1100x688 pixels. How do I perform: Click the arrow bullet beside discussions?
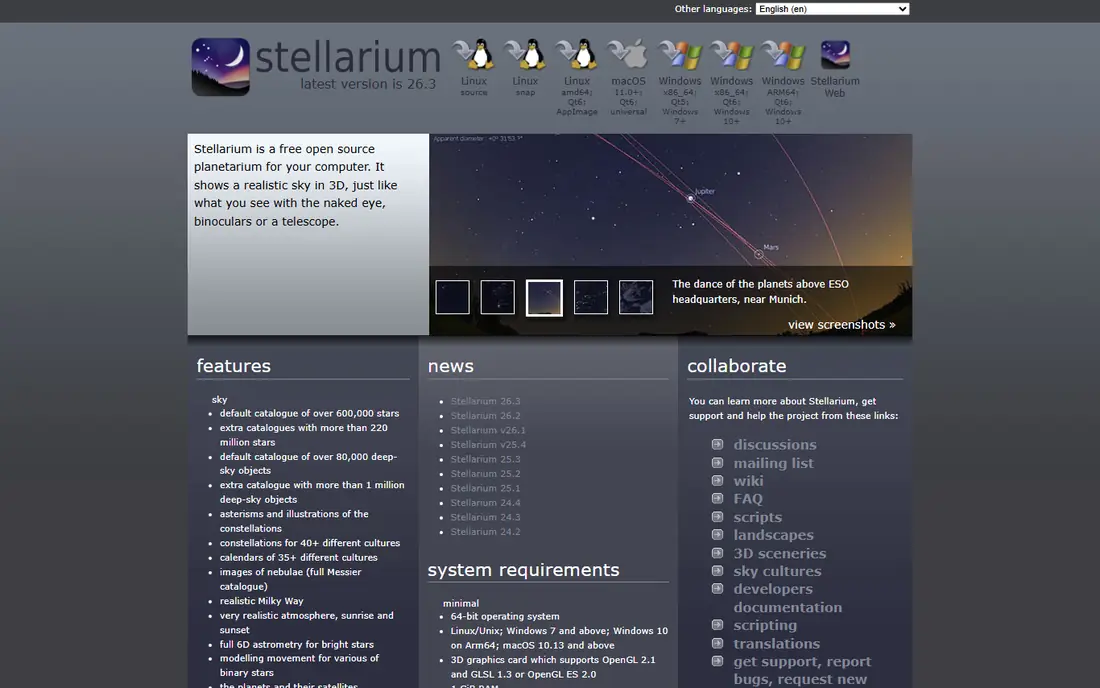(x=717, y=444)
